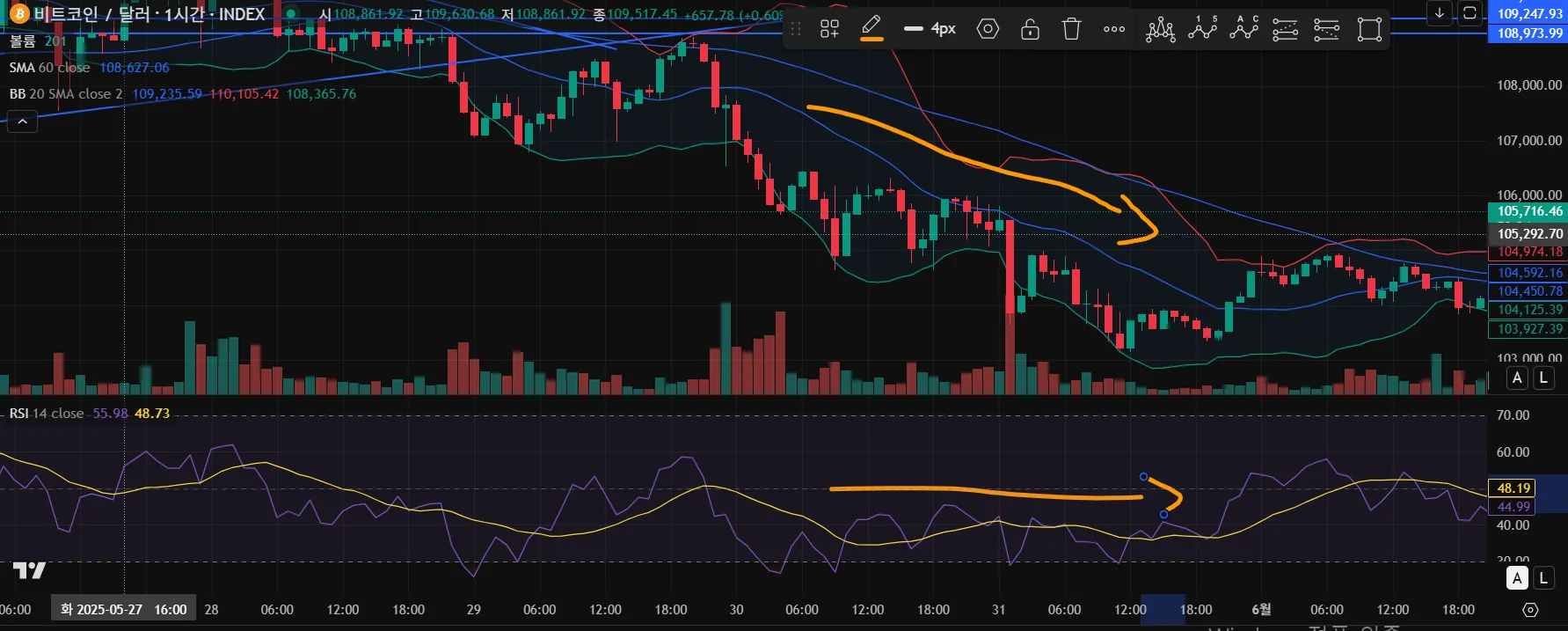The width and height of the screenshot is (1568, 631).
Task: Click the red 104,974.18 price label
Action: tap(1528, 252)
